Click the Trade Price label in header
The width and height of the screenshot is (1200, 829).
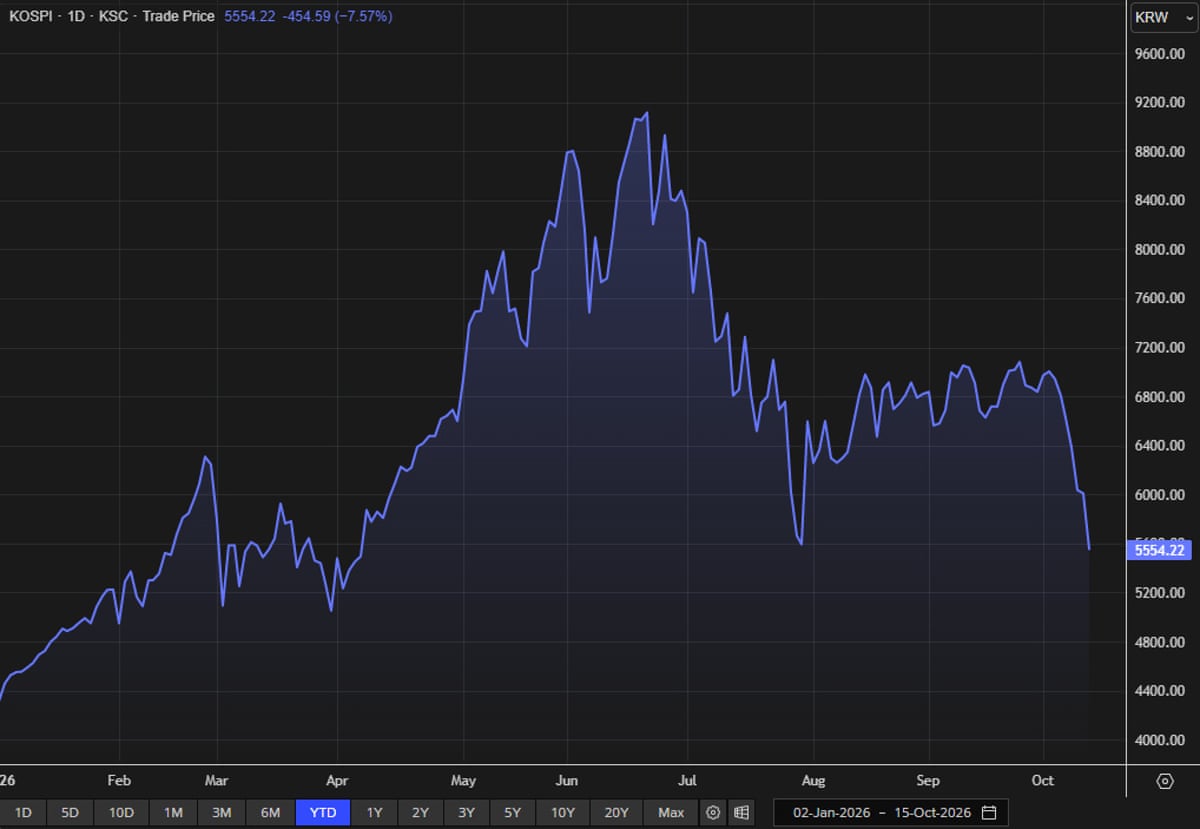click(178, 17)
